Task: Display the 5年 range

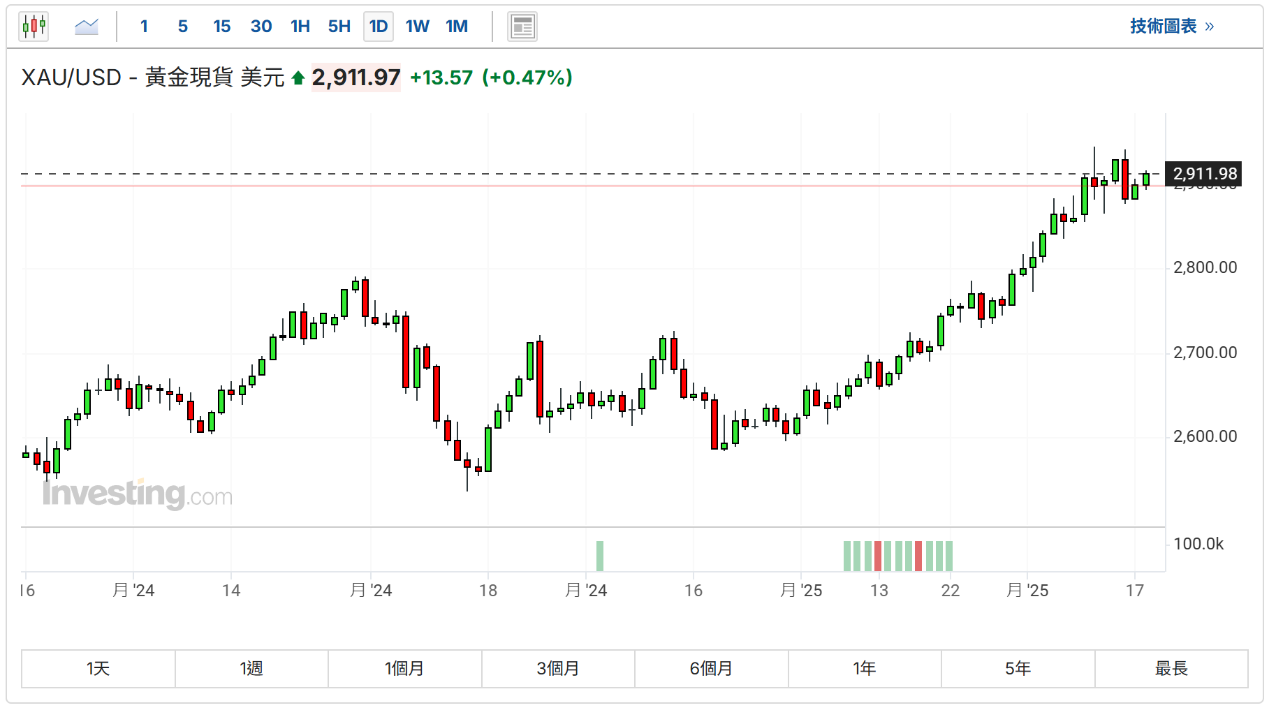Action: [1018, 669]
